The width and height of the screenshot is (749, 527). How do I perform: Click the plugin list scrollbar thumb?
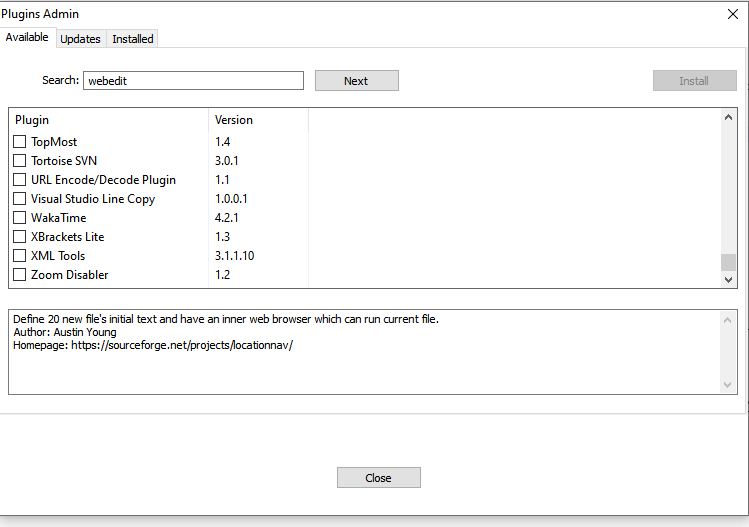coord(728,262)
